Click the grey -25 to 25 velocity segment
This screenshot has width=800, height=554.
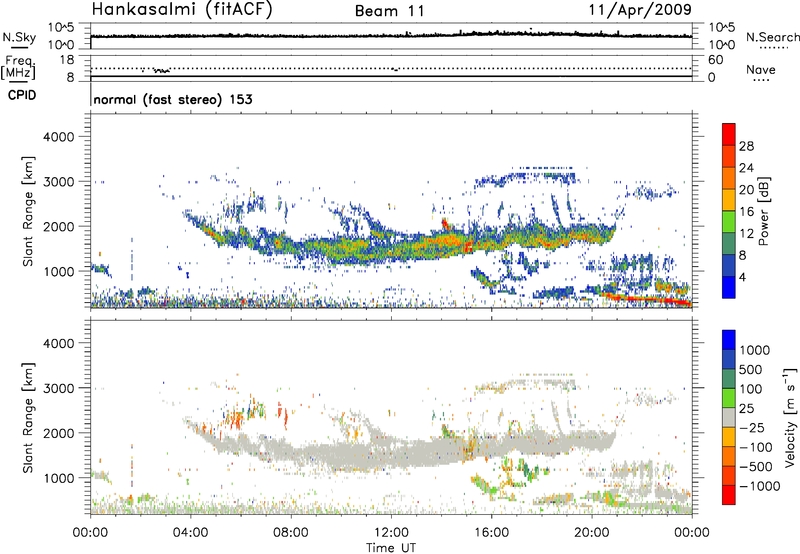729,417
